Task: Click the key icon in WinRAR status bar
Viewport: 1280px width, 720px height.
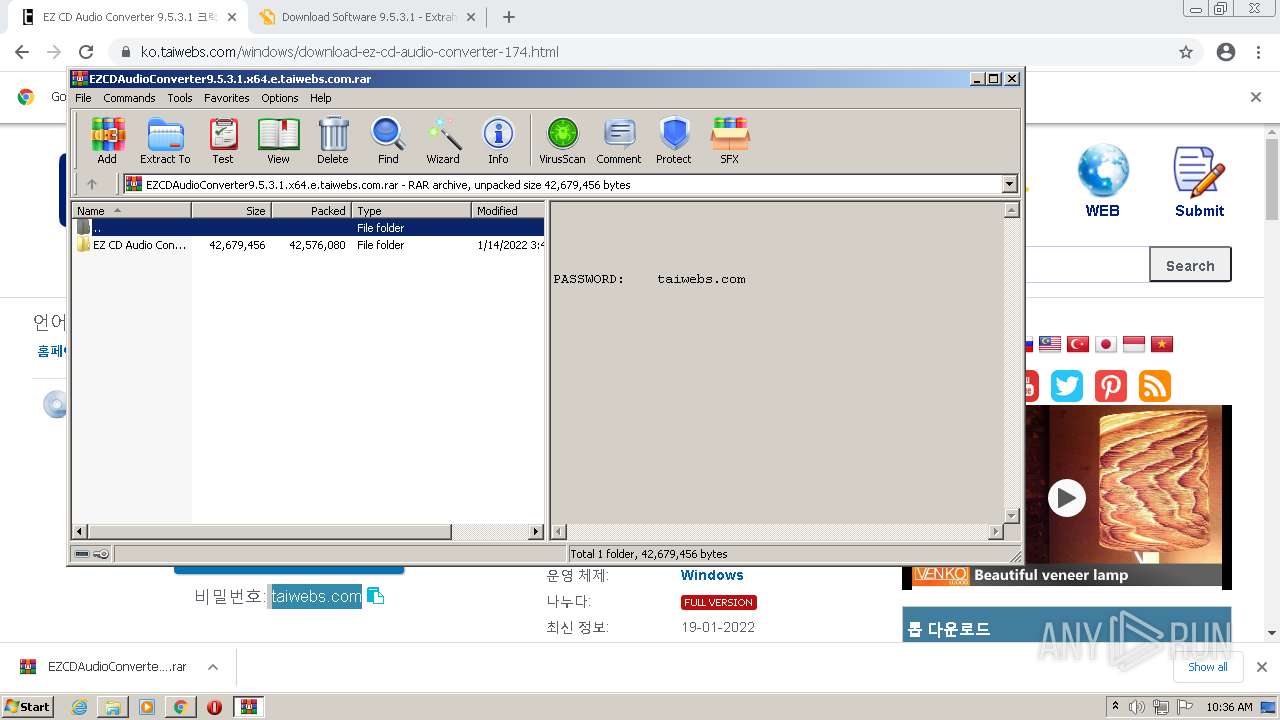Action: tap(101, 554)
